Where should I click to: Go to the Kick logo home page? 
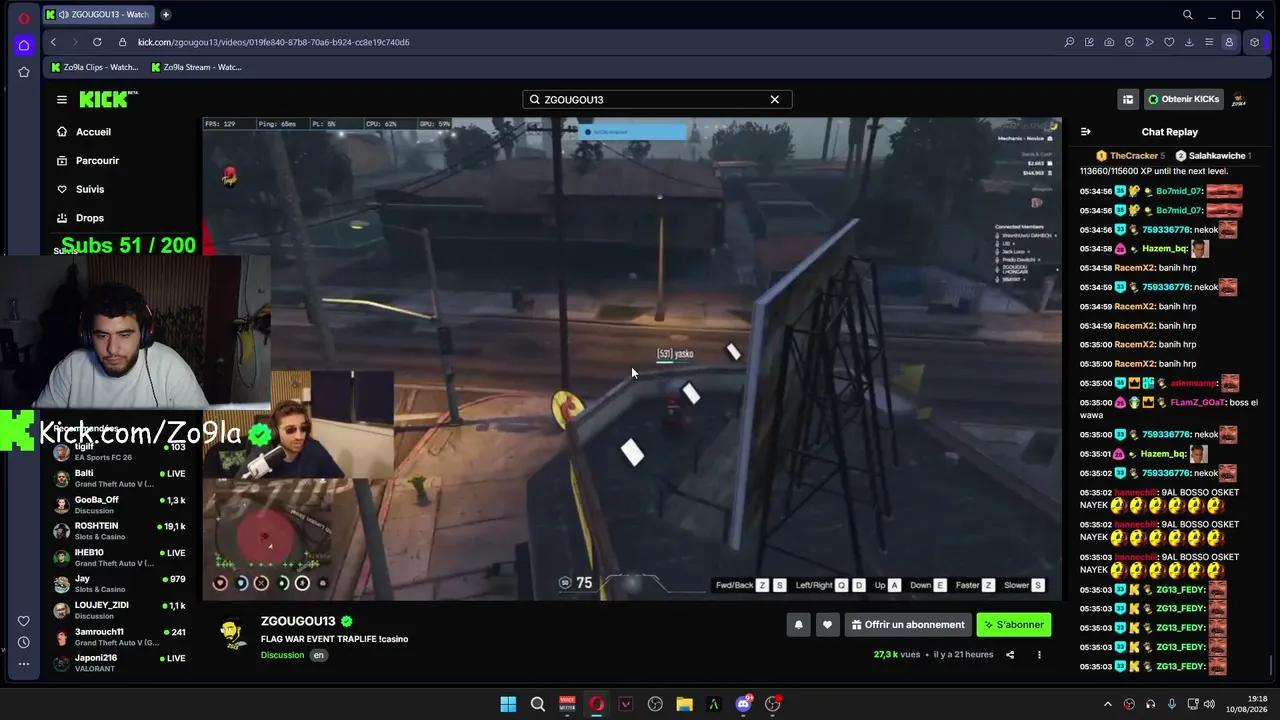coord(107,99)
